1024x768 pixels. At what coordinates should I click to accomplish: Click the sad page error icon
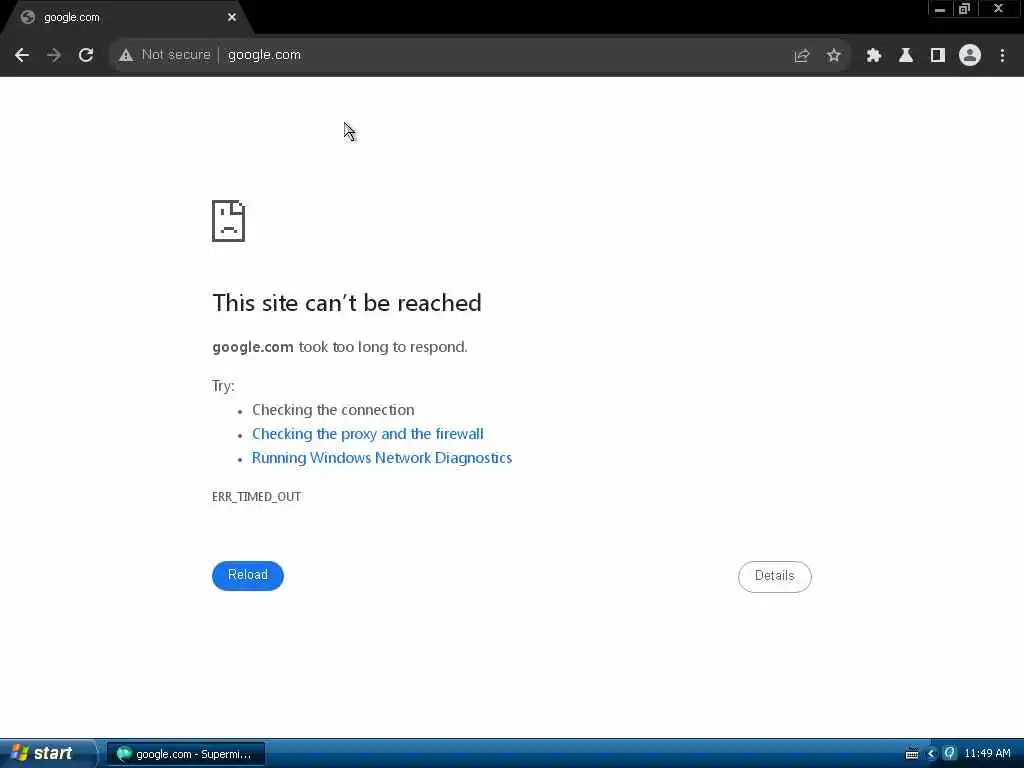click(229, 221)
